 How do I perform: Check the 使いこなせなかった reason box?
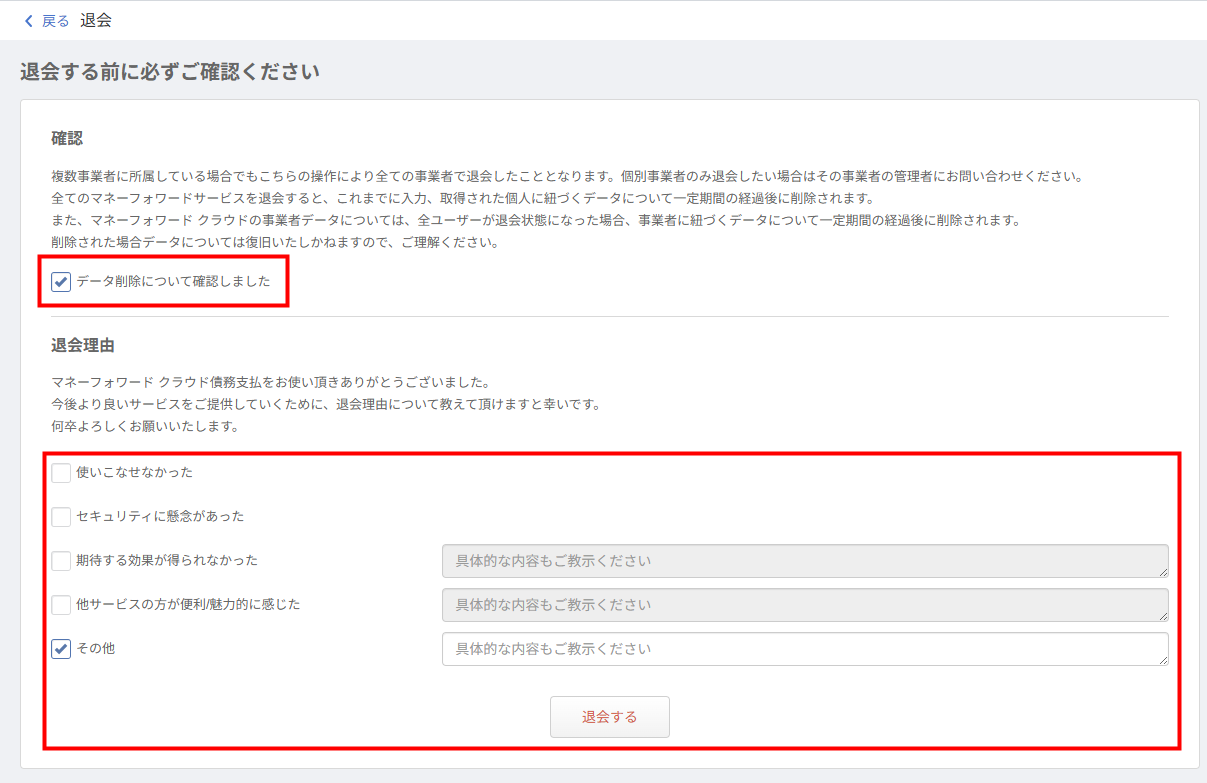tap(61, 473)
